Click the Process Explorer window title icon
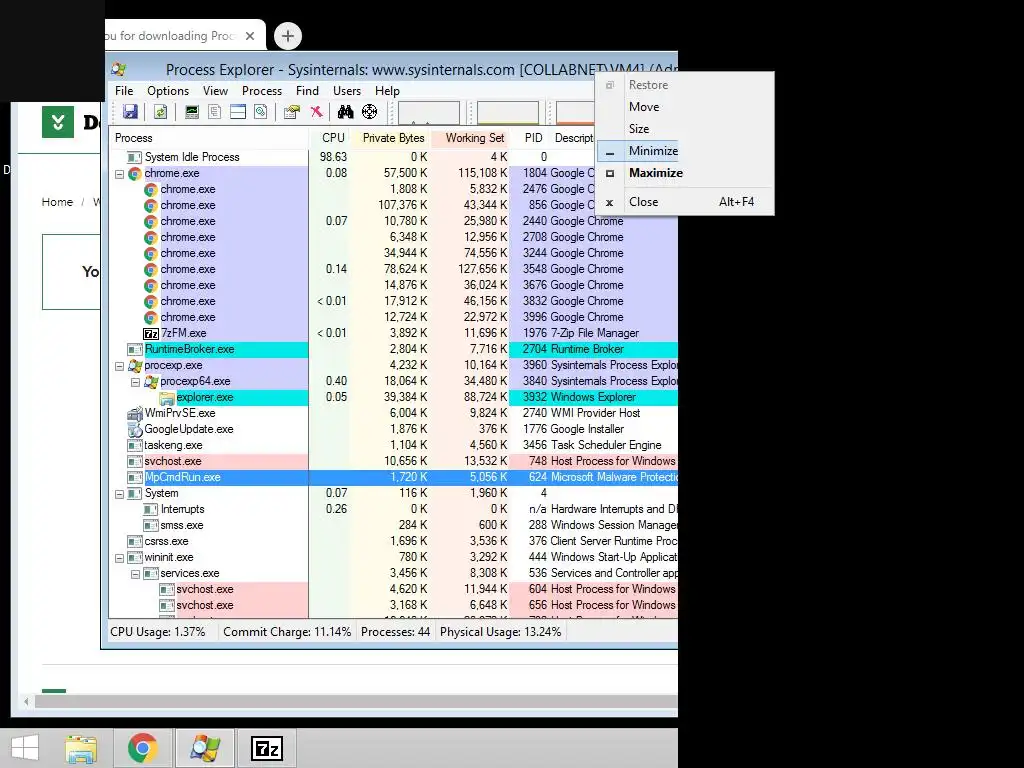 119,69
